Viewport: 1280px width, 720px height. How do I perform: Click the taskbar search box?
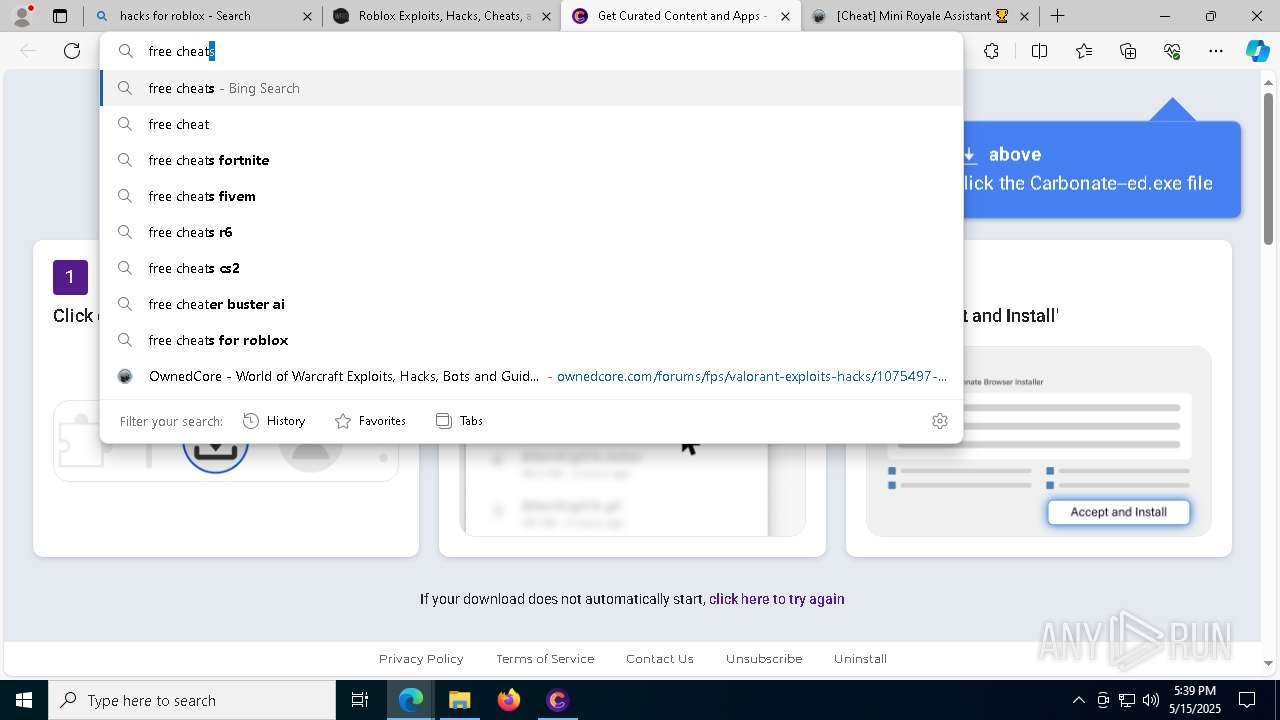pos(192,700)
